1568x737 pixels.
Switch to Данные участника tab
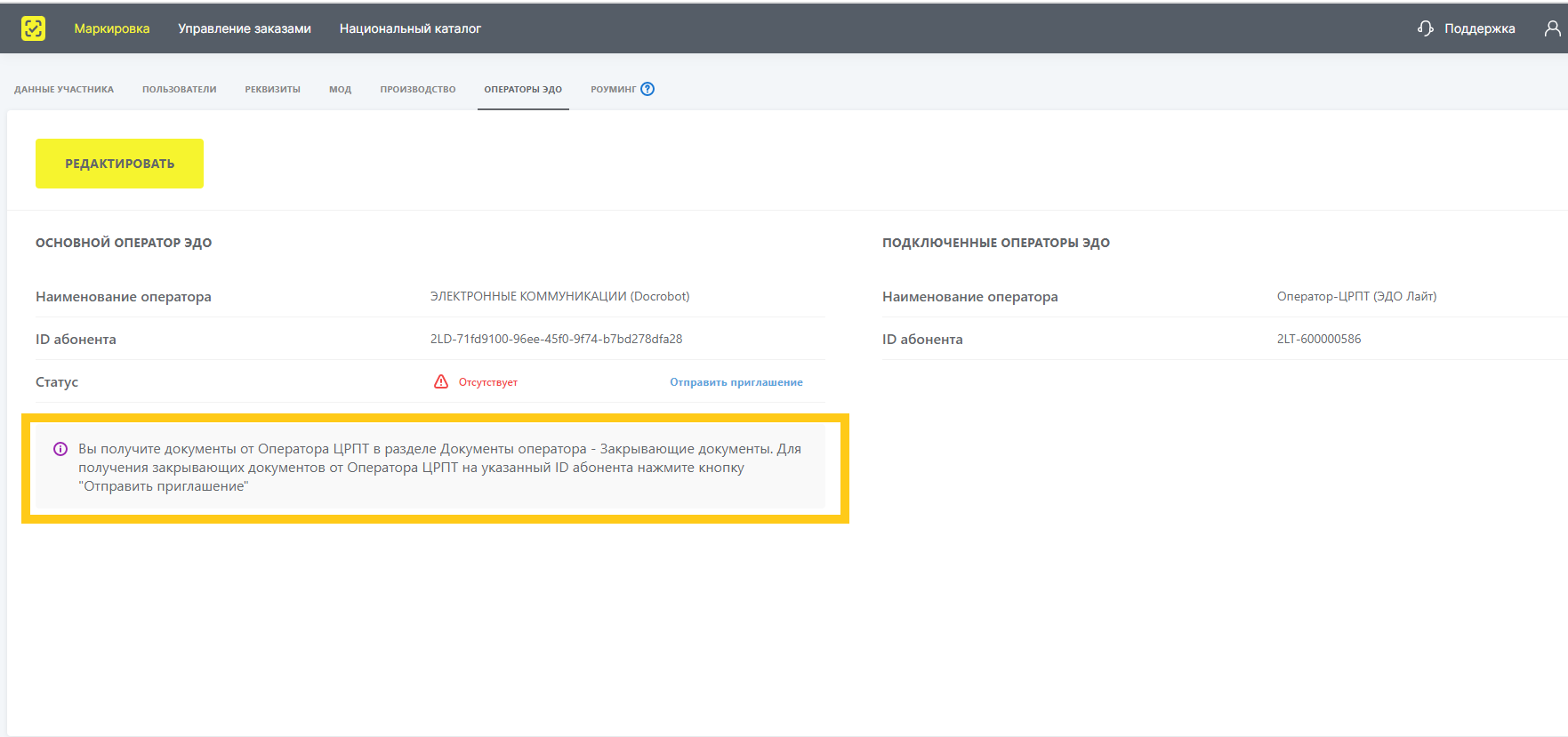[x=64, y=89]
